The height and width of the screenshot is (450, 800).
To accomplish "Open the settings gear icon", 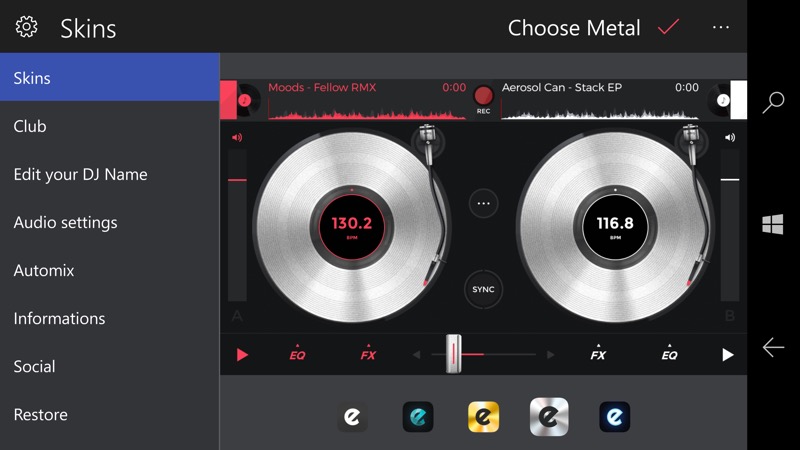I will pyautogui.click(x=26, y=27).
